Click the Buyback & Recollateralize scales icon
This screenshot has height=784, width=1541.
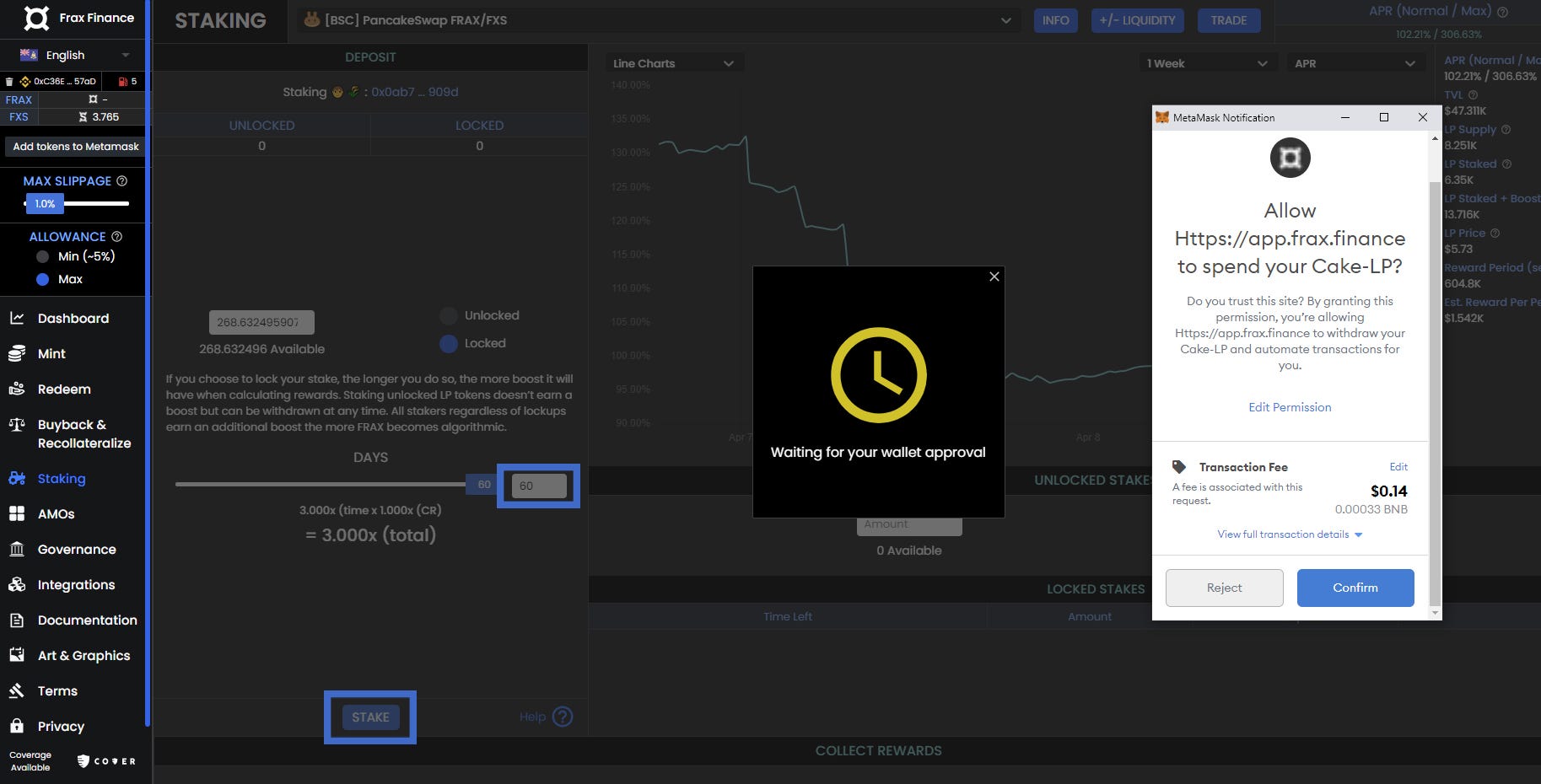tap(17, 425)
